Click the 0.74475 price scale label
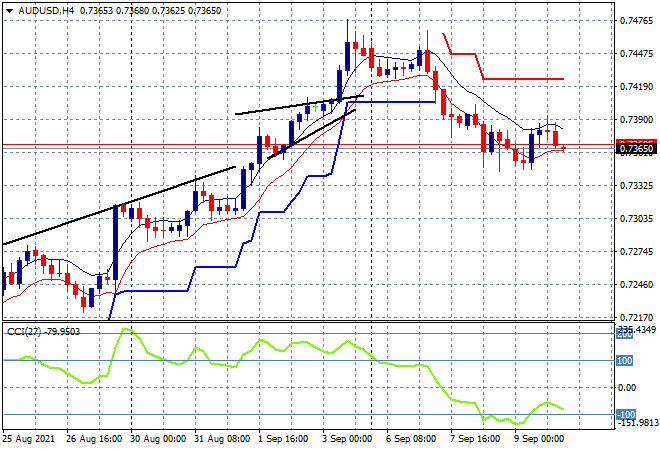This screenshot has width=660, height=450. coord(636,53)
